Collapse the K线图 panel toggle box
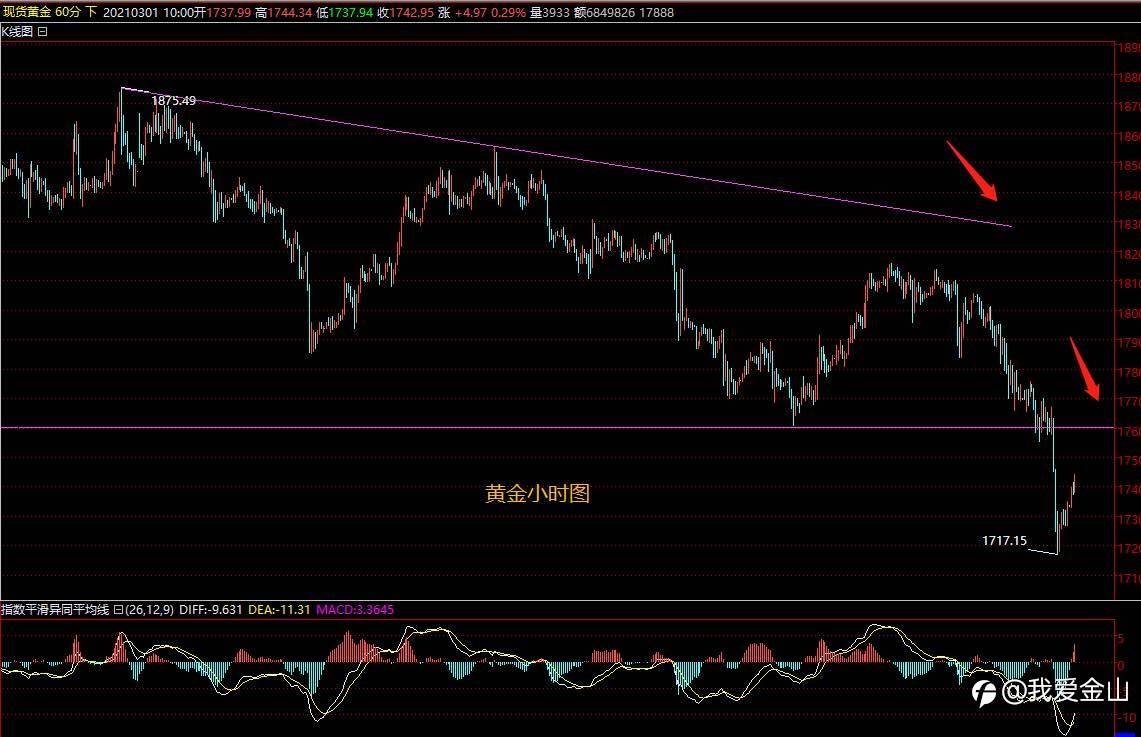 pyautogui.click(x=42, y=31)
